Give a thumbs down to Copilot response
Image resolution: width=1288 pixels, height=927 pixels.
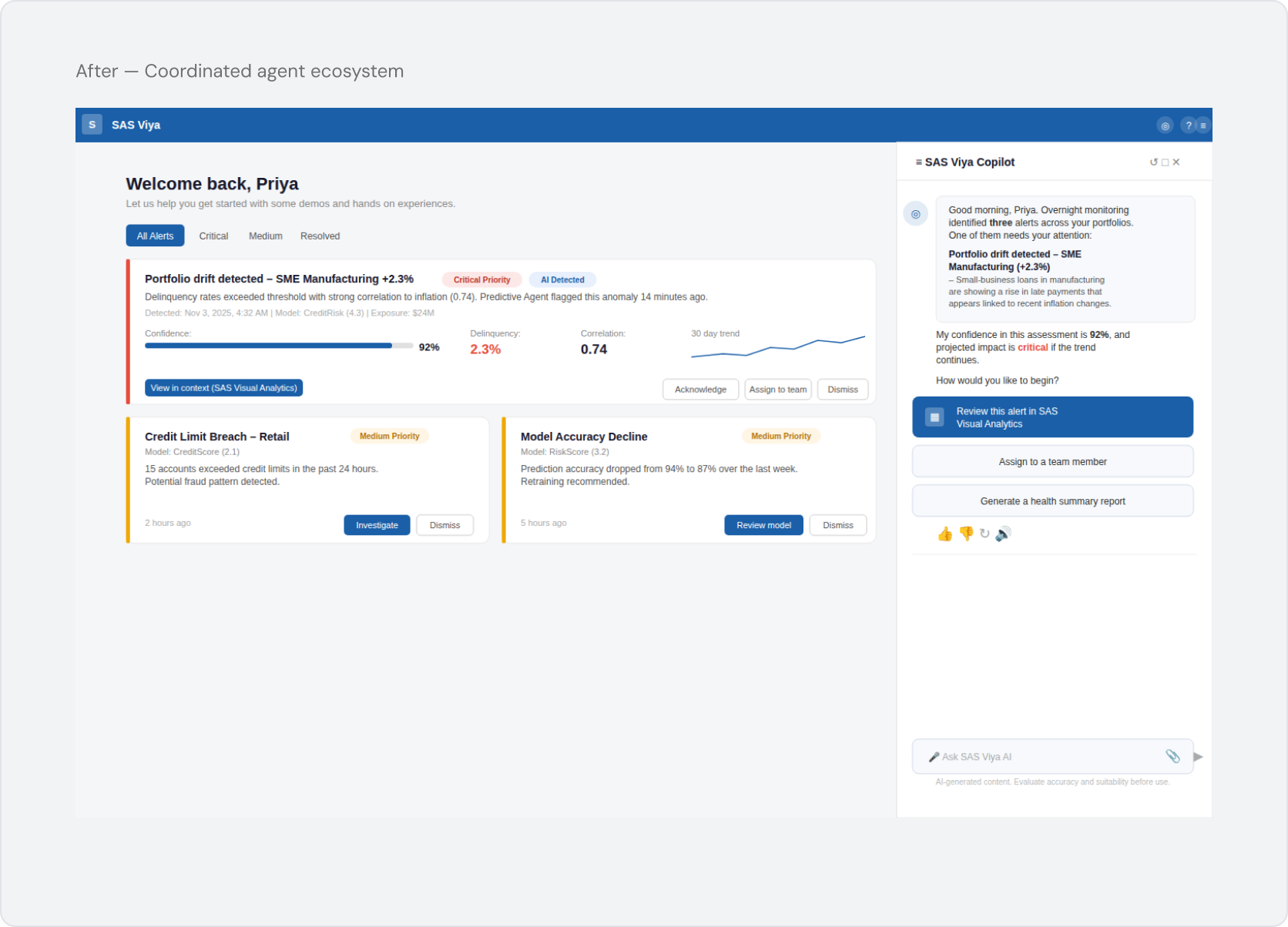click(x=965, y=534)
